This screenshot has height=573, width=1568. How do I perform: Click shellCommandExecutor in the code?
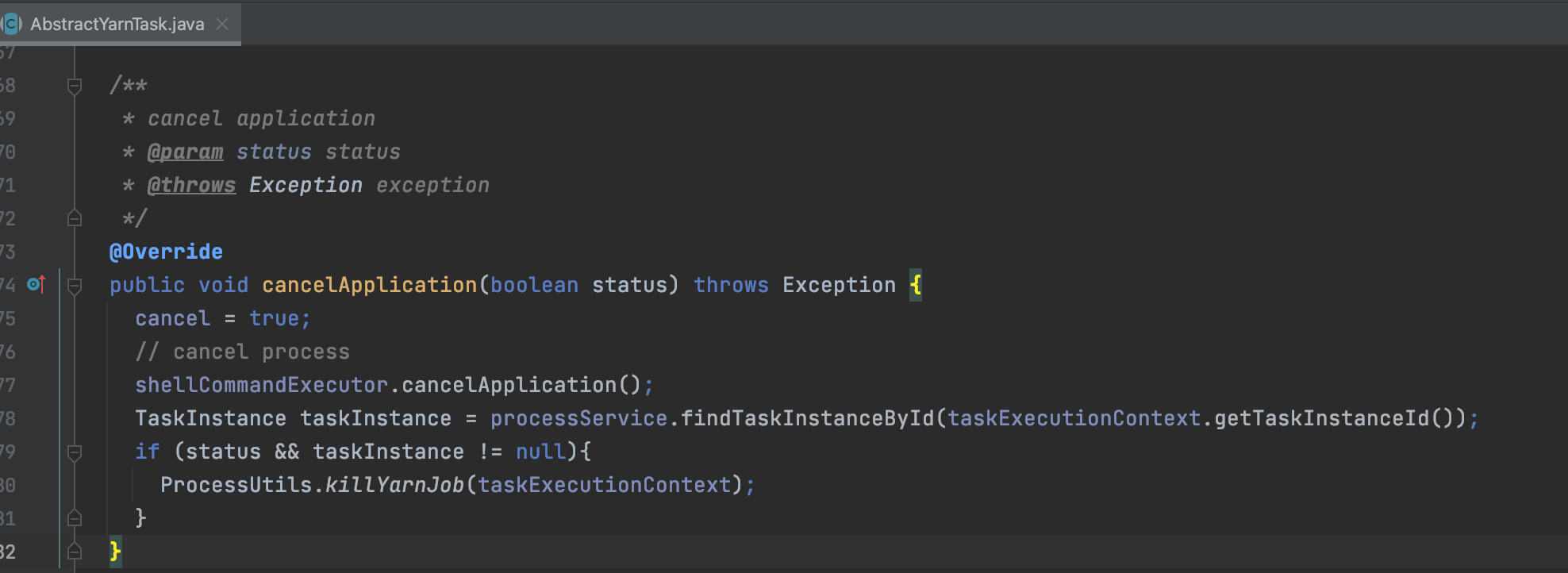click(261, 385)
